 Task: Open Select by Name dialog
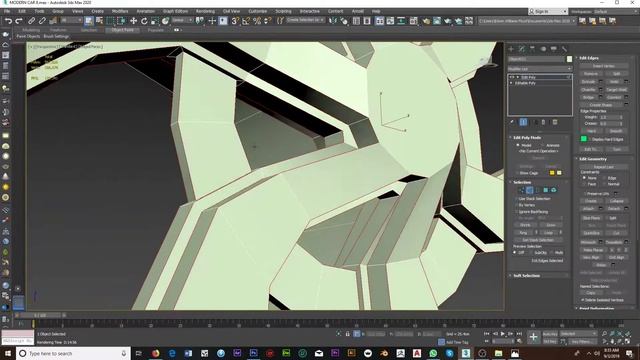click(x=99, y=21)
